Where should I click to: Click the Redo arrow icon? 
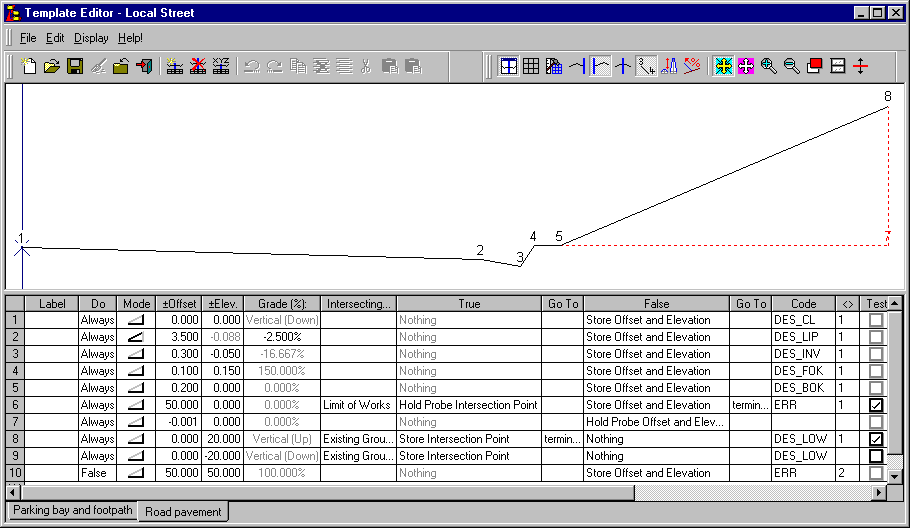click(275, 66)
